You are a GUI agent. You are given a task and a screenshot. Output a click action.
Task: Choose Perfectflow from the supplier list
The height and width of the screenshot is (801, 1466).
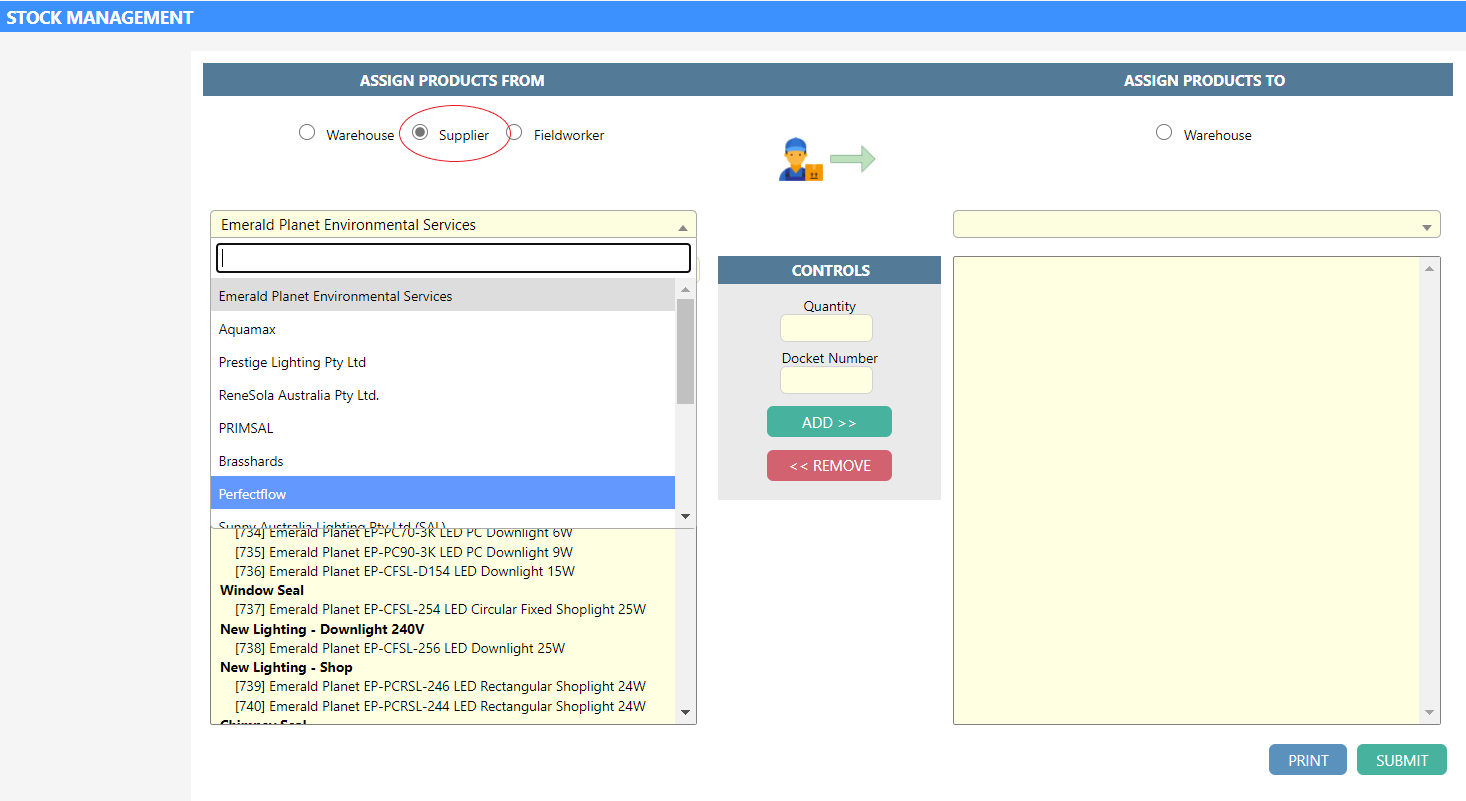[x=442, y=494]
